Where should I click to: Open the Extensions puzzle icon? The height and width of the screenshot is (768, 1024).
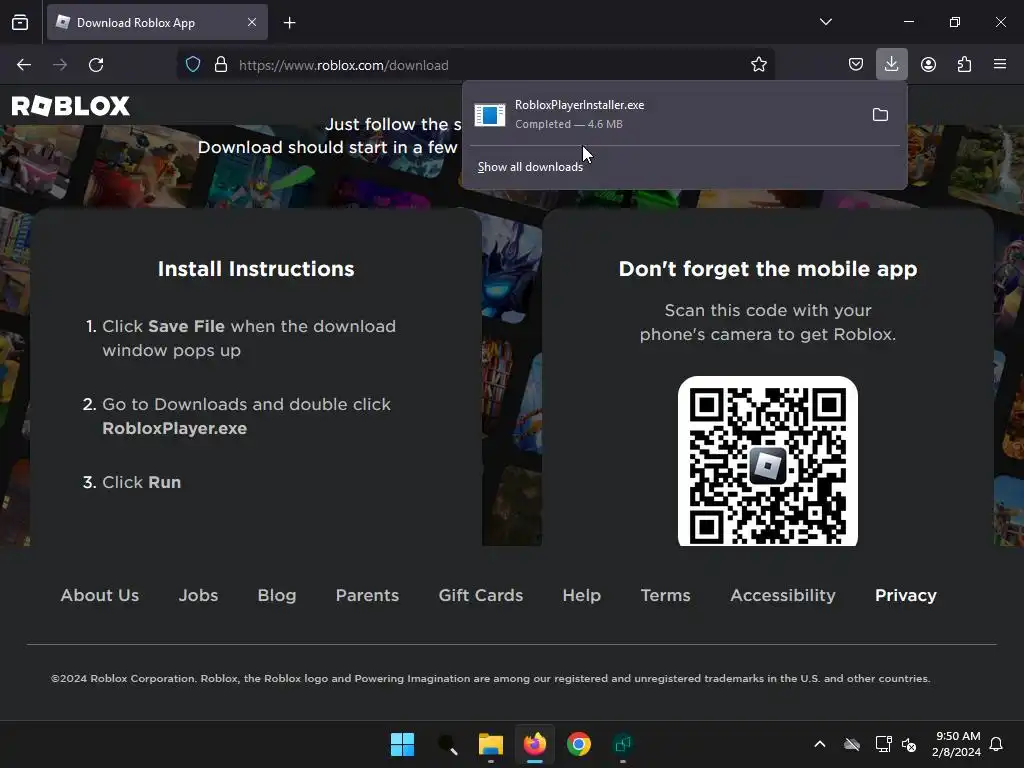click(964, 65)
